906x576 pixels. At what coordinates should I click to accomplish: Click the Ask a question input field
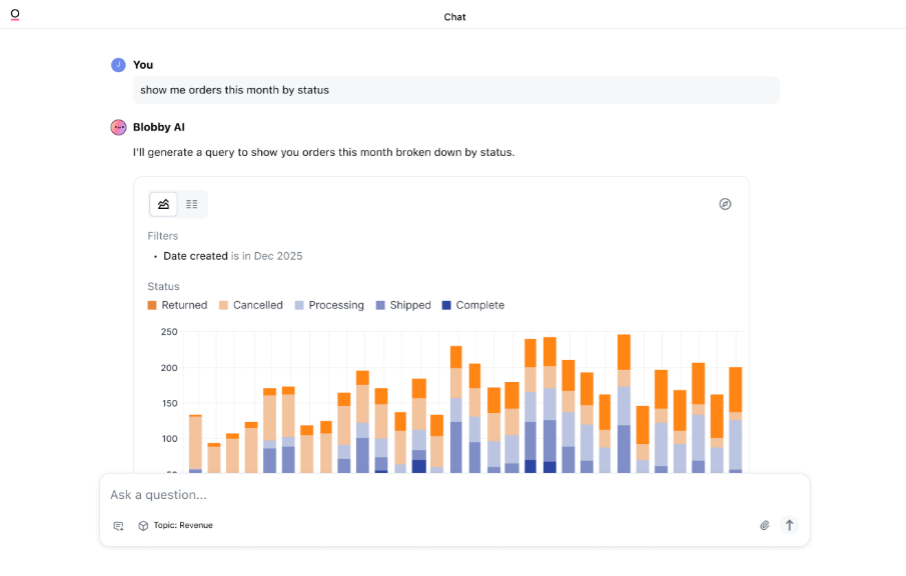[x=300, y=494]
